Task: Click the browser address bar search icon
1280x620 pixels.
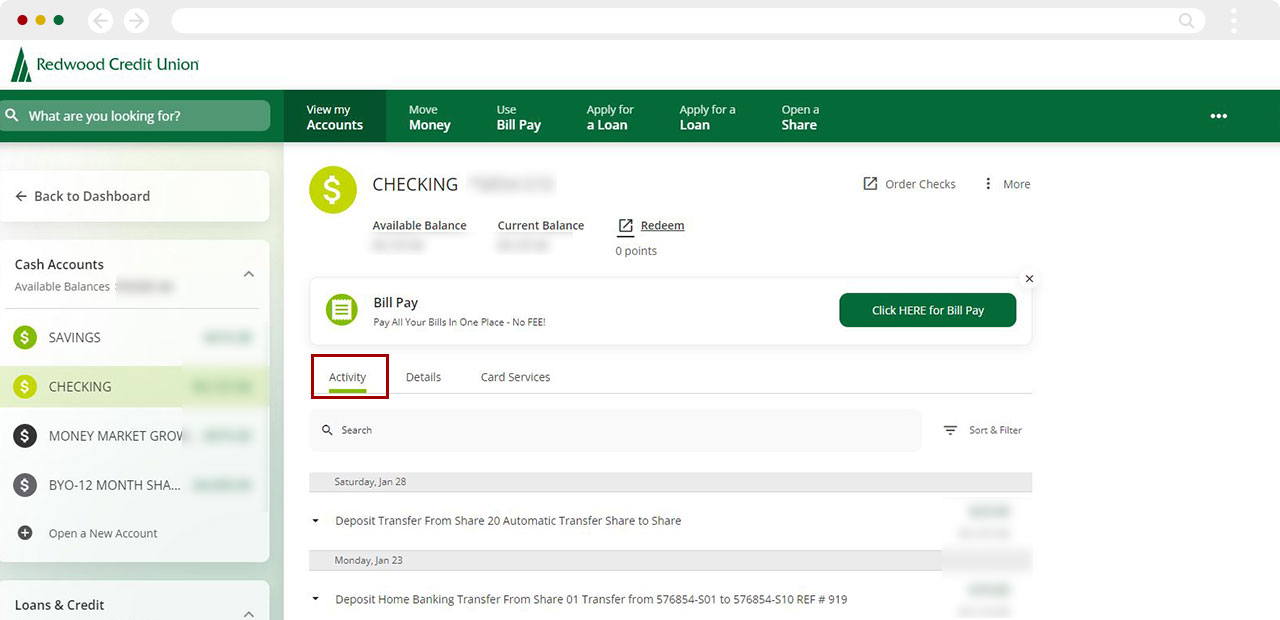Action: pos(1187,20)
